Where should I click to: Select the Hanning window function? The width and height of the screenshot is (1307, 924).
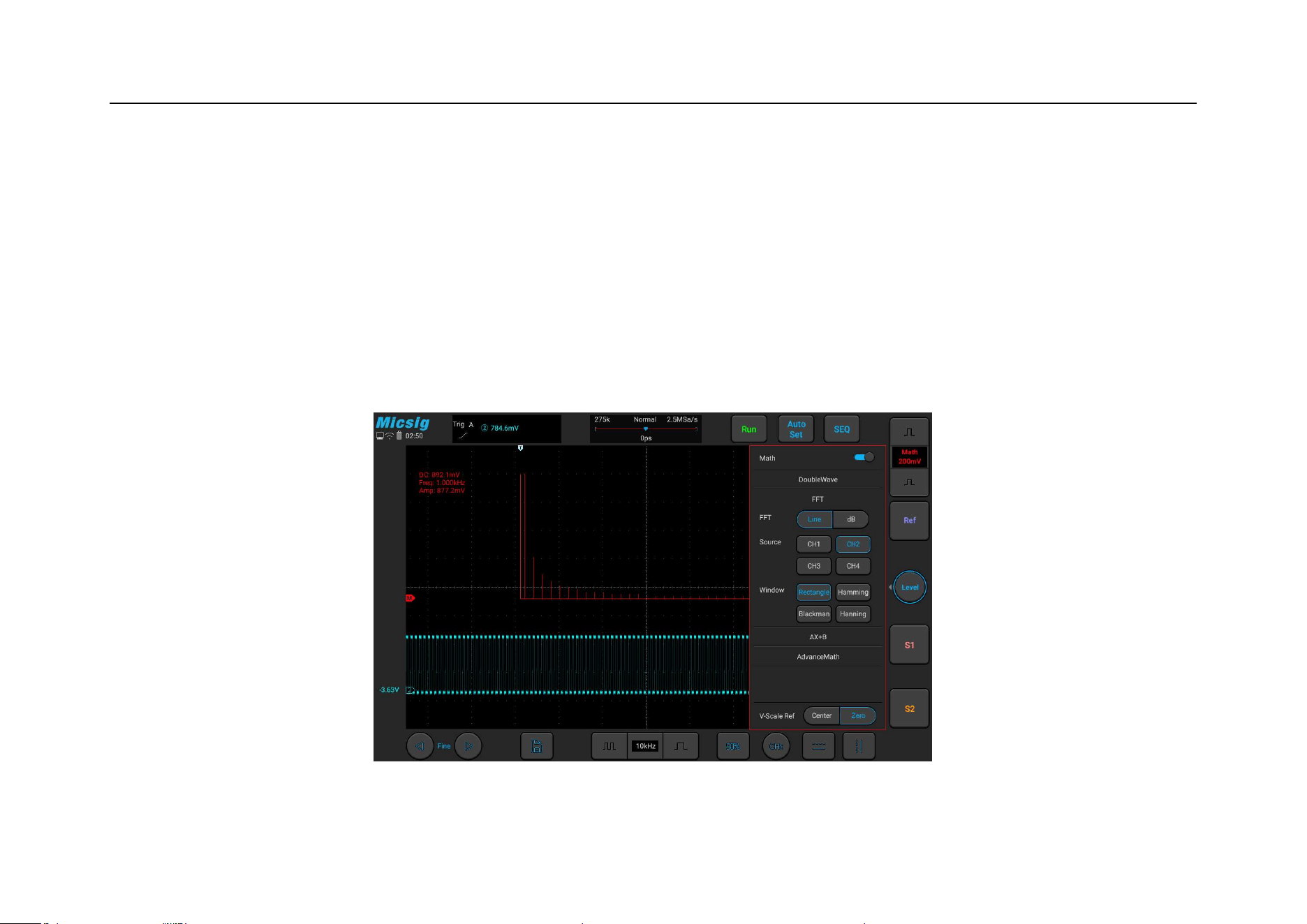(853, 614)
